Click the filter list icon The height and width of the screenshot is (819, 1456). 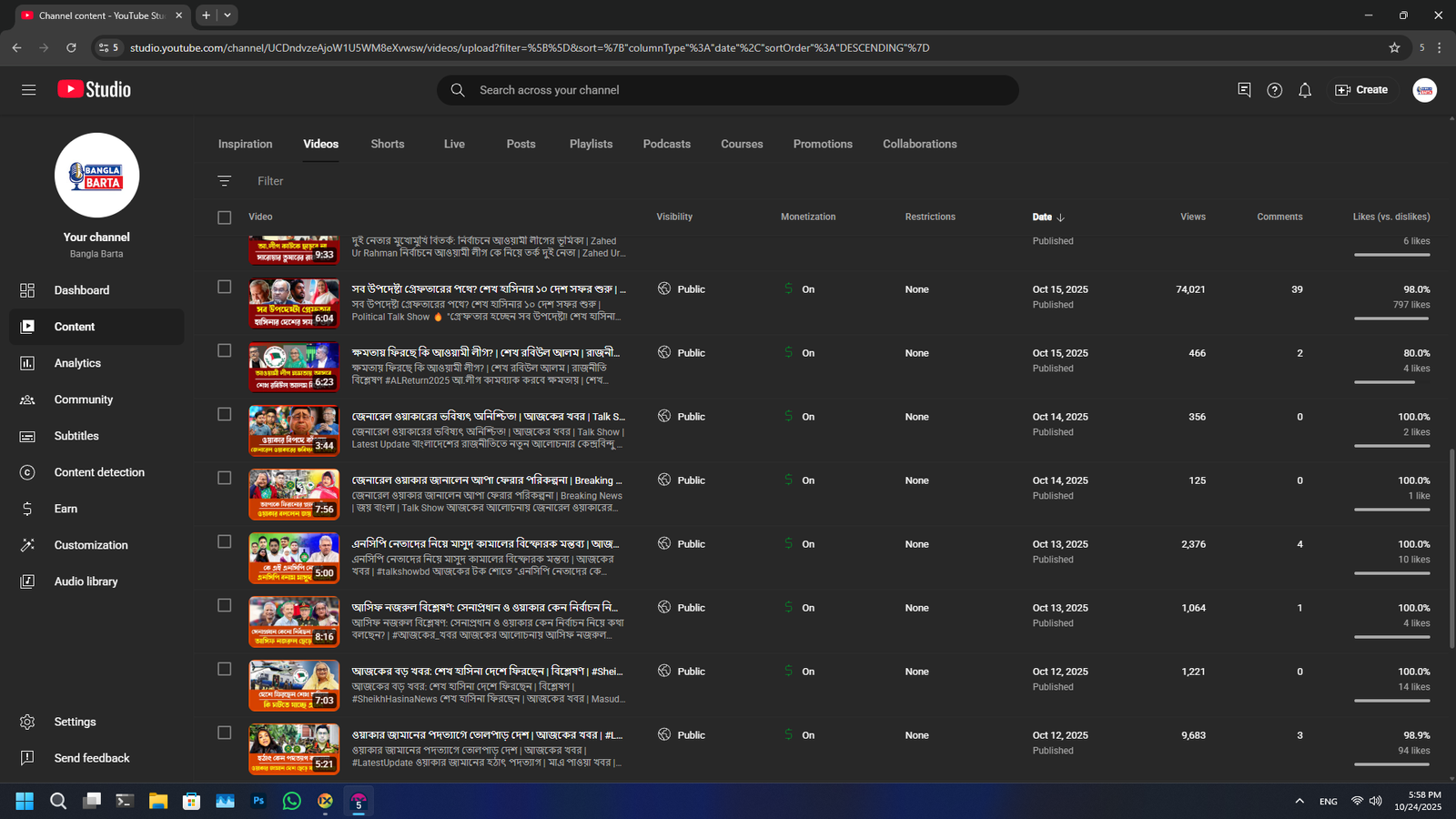click(225, 181)
